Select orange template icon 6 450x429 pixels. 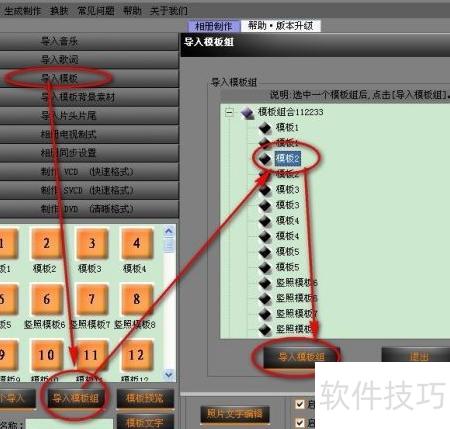tap(46, 299)
